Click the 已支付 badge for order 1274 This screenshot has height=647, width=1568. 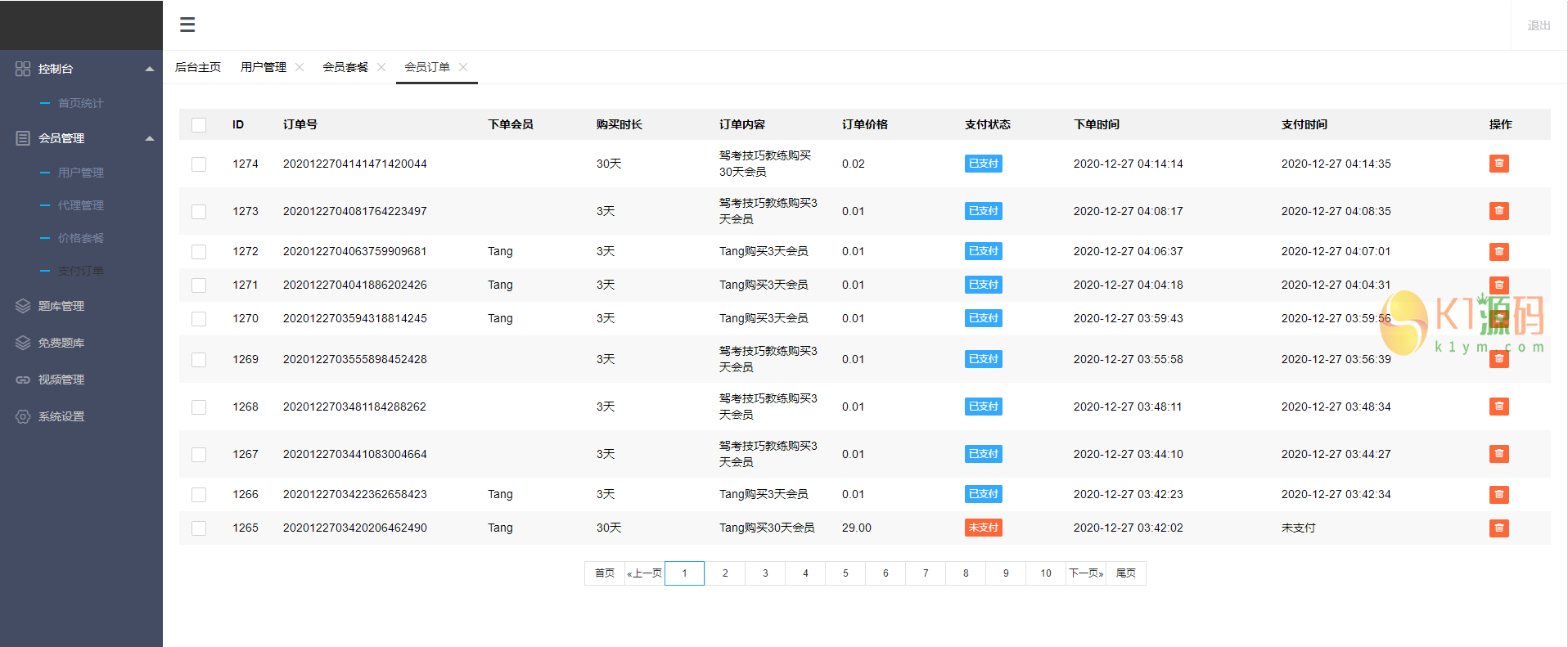pos(984,164)
